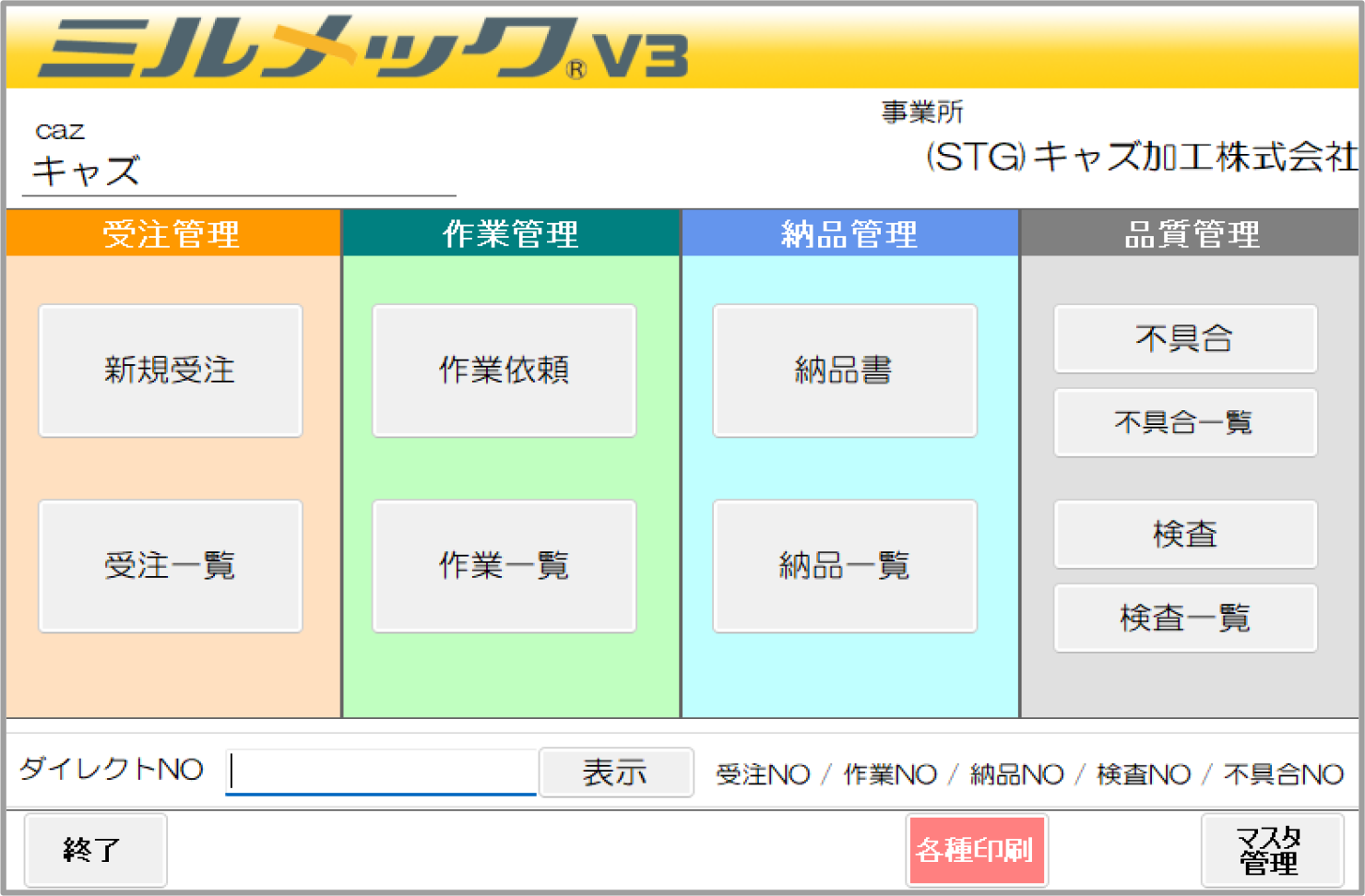Click the (STG)キャズ加工株式会社 office name

1142,157
